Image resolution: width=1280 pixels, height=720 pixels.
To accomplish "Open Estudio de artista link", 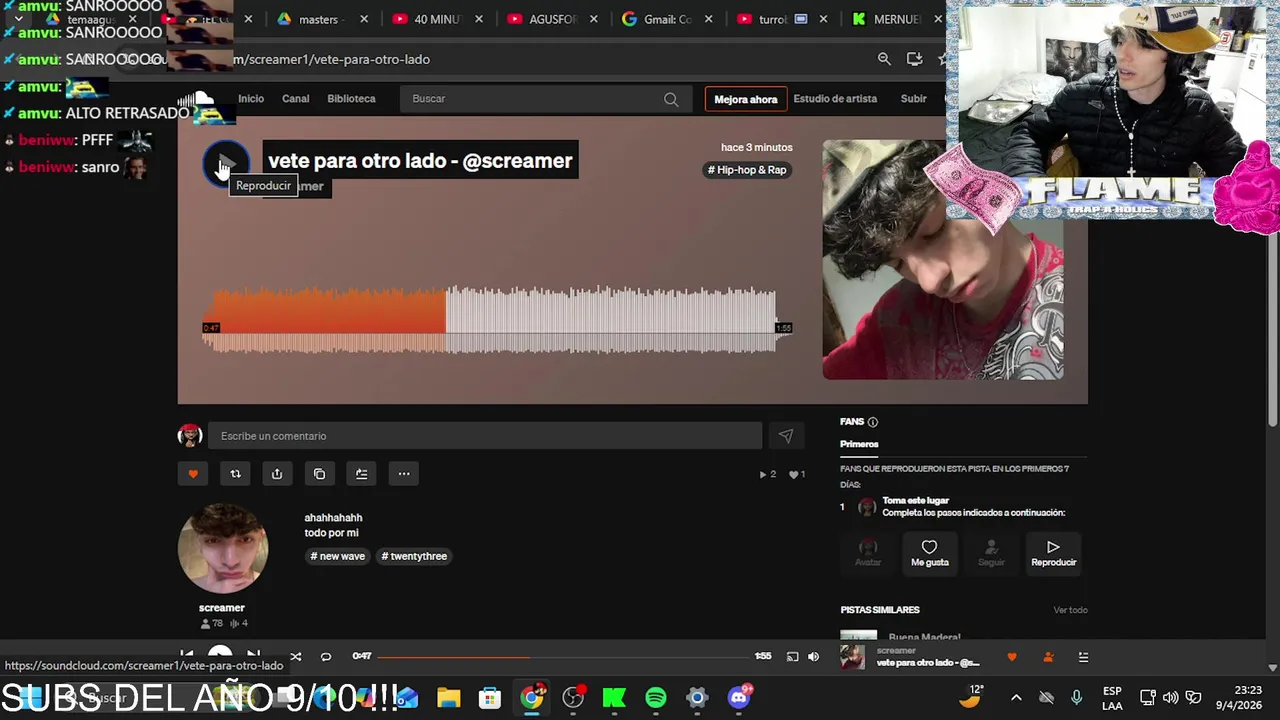I will click(x=835, y=99).
